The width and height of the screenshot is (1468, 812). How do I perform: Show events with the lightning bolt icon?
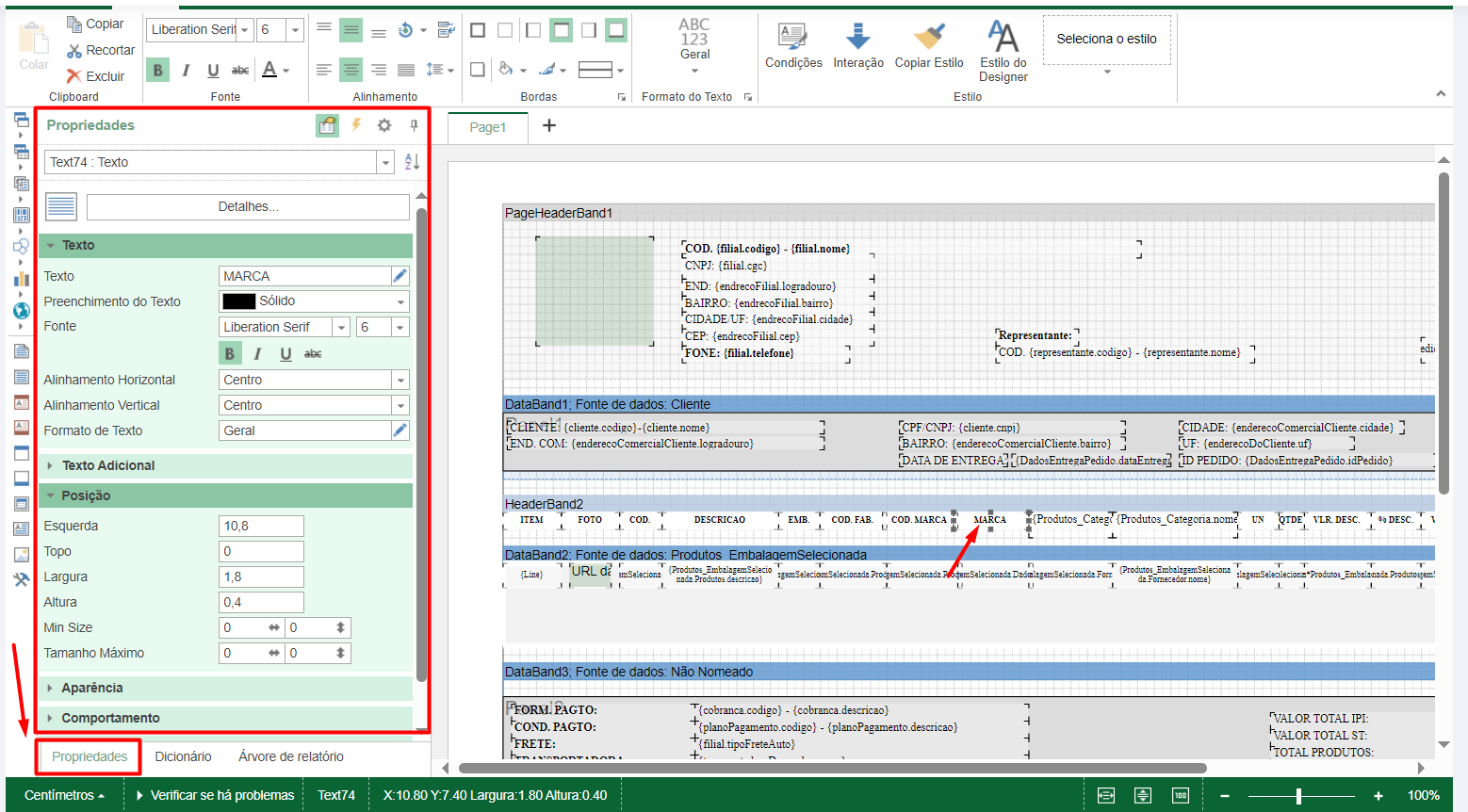tap(356, 125)
